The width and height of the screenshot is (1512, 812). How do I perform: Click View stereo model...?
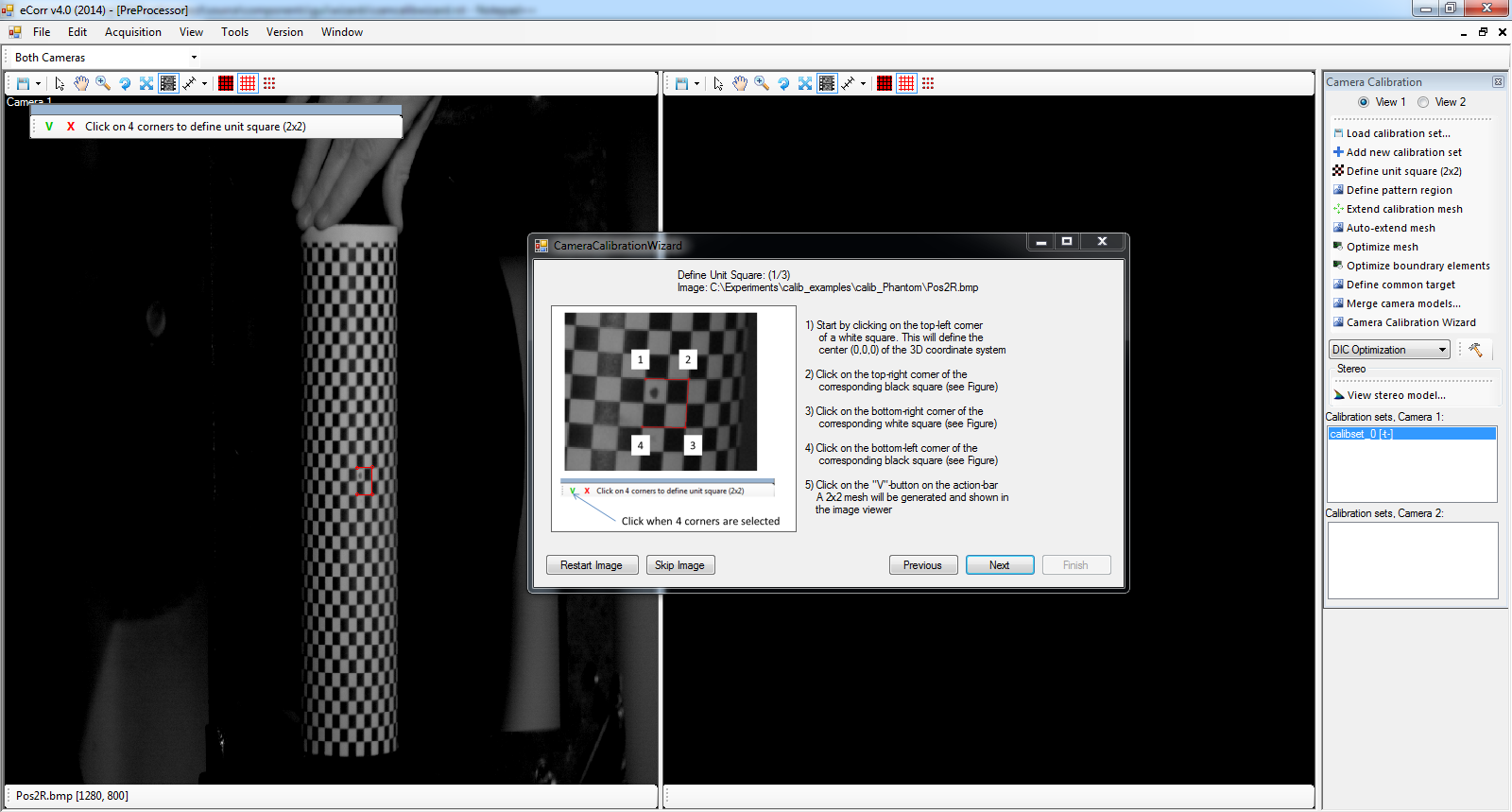[x=1389, y=395]
